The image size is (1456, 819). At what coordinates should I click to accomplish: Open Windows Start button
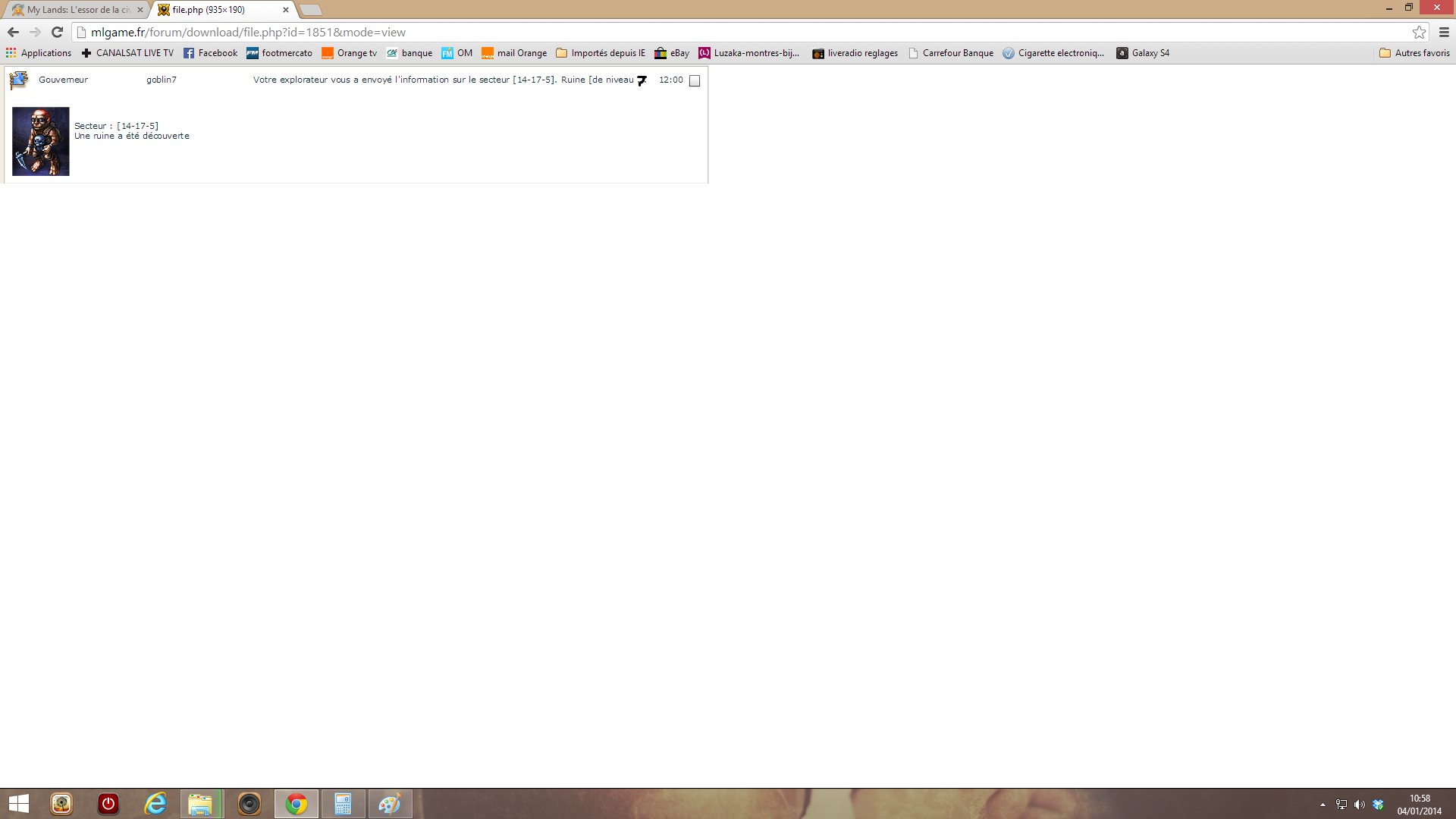(x=19, y=804)
